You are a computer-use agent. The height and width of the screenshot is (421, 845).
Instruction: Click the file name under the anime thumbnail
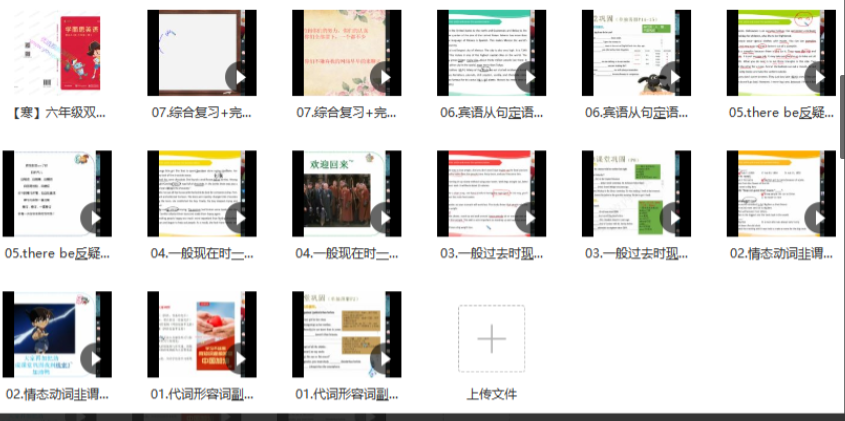pos(57,394)
